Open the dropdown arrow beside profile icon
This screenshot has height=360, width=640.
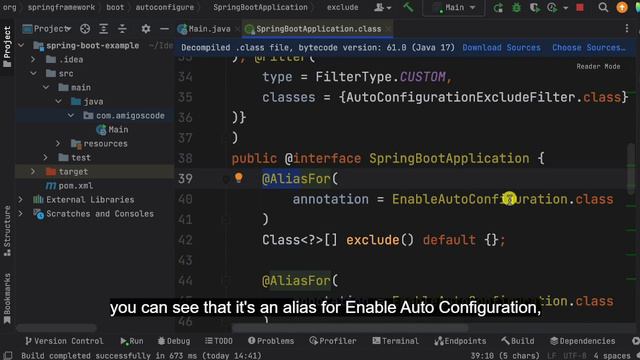(566, 8)
